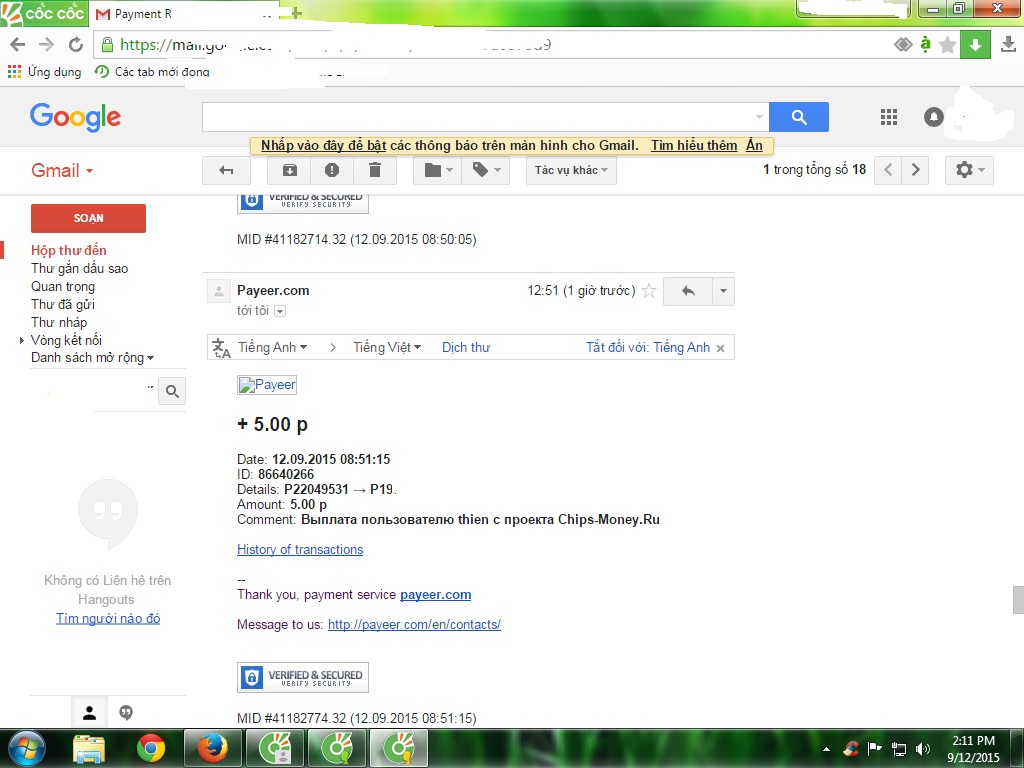This screenshot has height=768, width=1024.
Task: Reload the page with the refresh icon
Action: pos(76,44)
